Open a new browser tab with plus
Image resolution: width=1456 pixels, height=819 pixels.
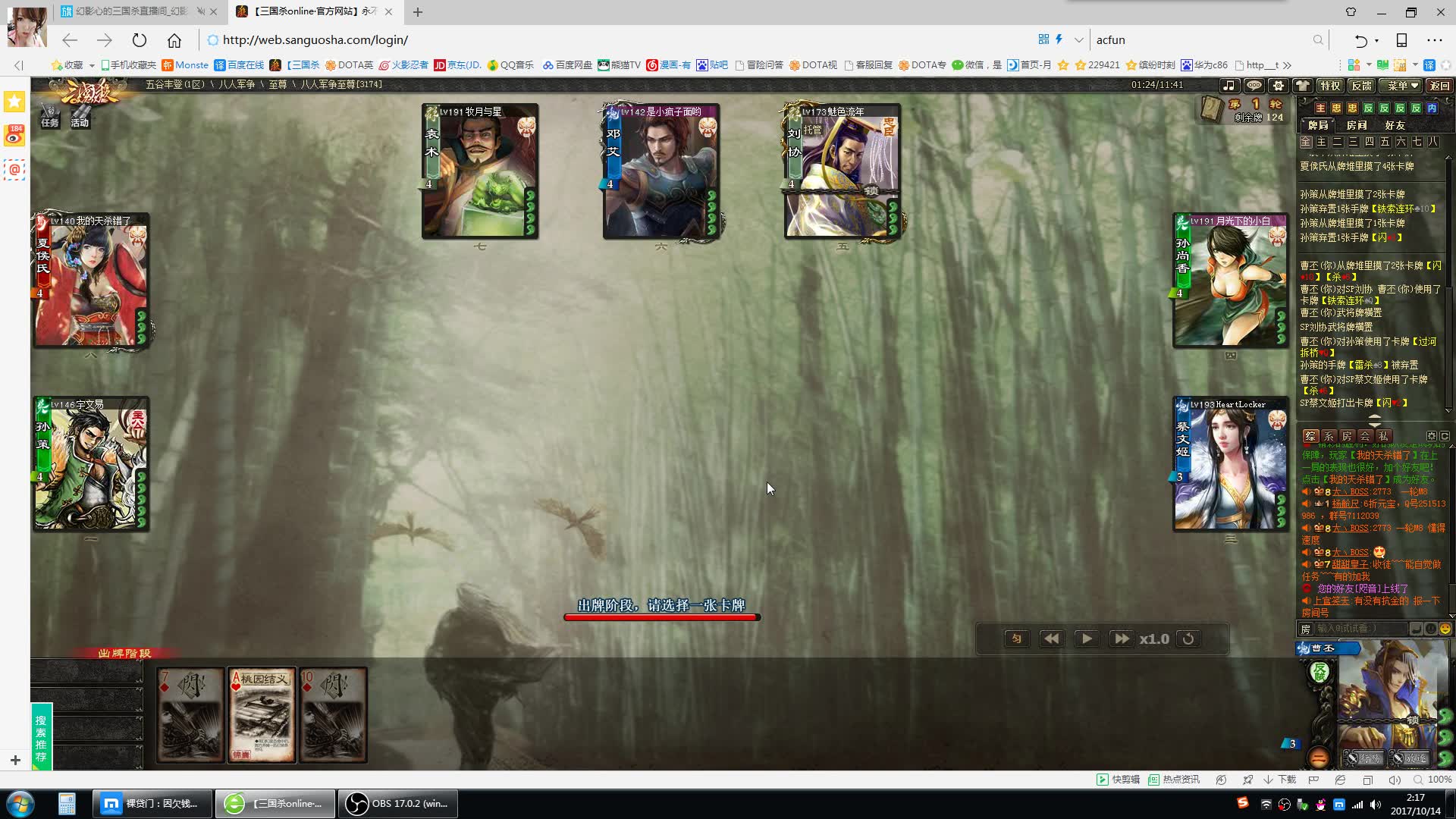tap(418, 12)
